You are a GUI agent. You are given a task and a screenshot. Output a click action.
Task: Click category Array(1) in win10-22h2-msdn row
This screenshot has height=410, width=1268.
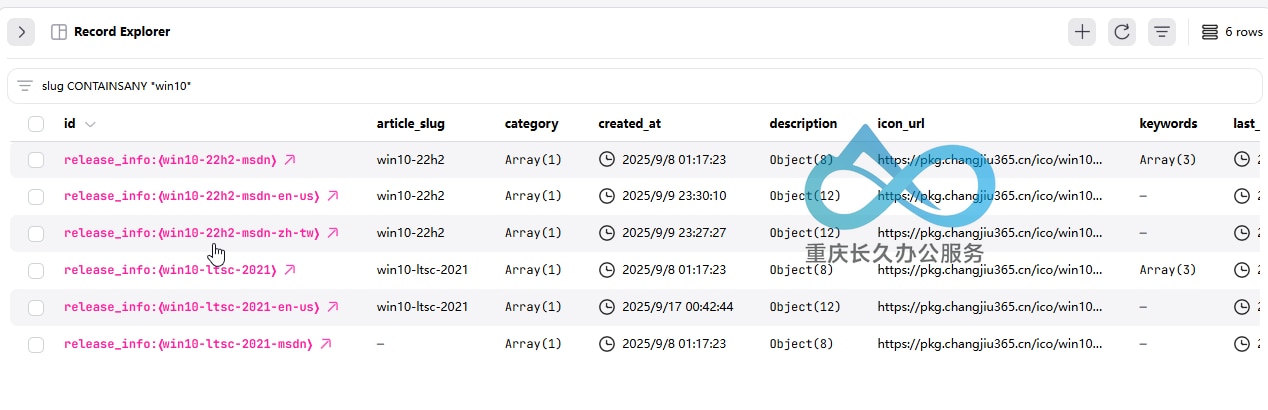click(533, 160)
